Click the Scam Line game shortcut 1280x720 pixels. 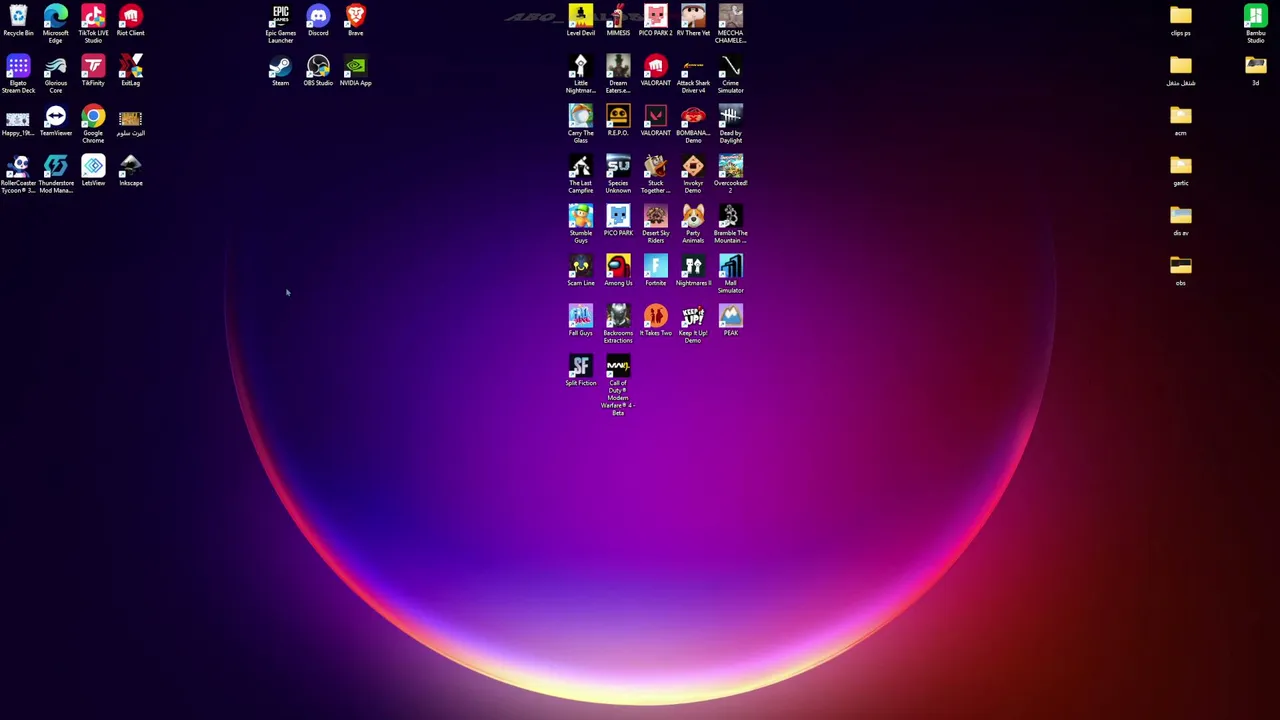click(581, 270)
